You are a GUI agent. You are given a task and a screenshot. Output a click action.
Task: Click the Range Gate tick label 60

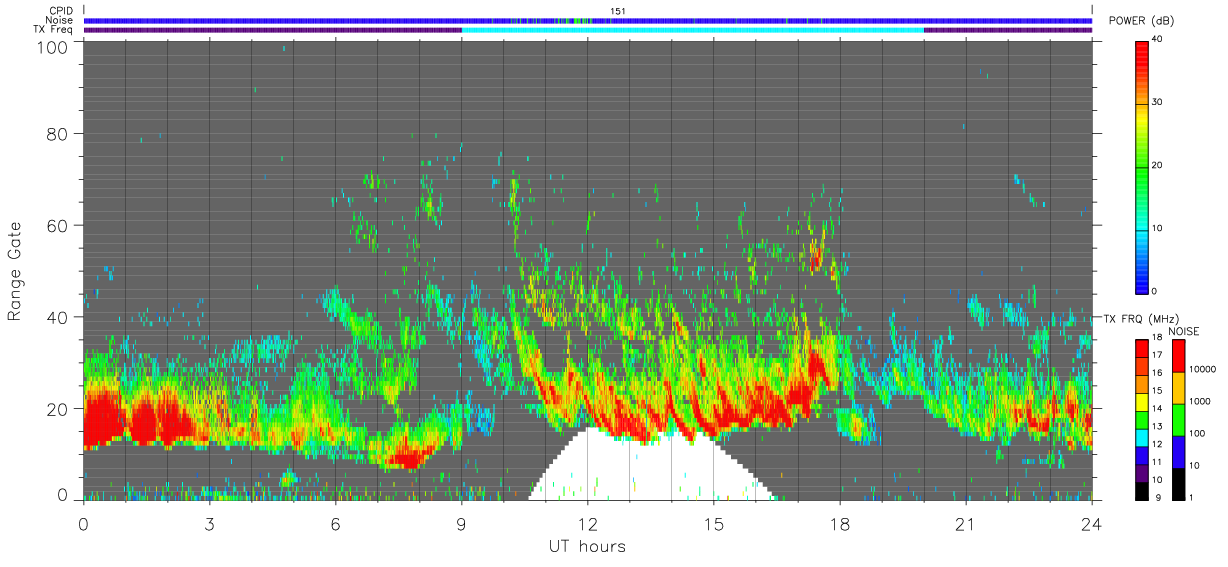pos(57,225)
